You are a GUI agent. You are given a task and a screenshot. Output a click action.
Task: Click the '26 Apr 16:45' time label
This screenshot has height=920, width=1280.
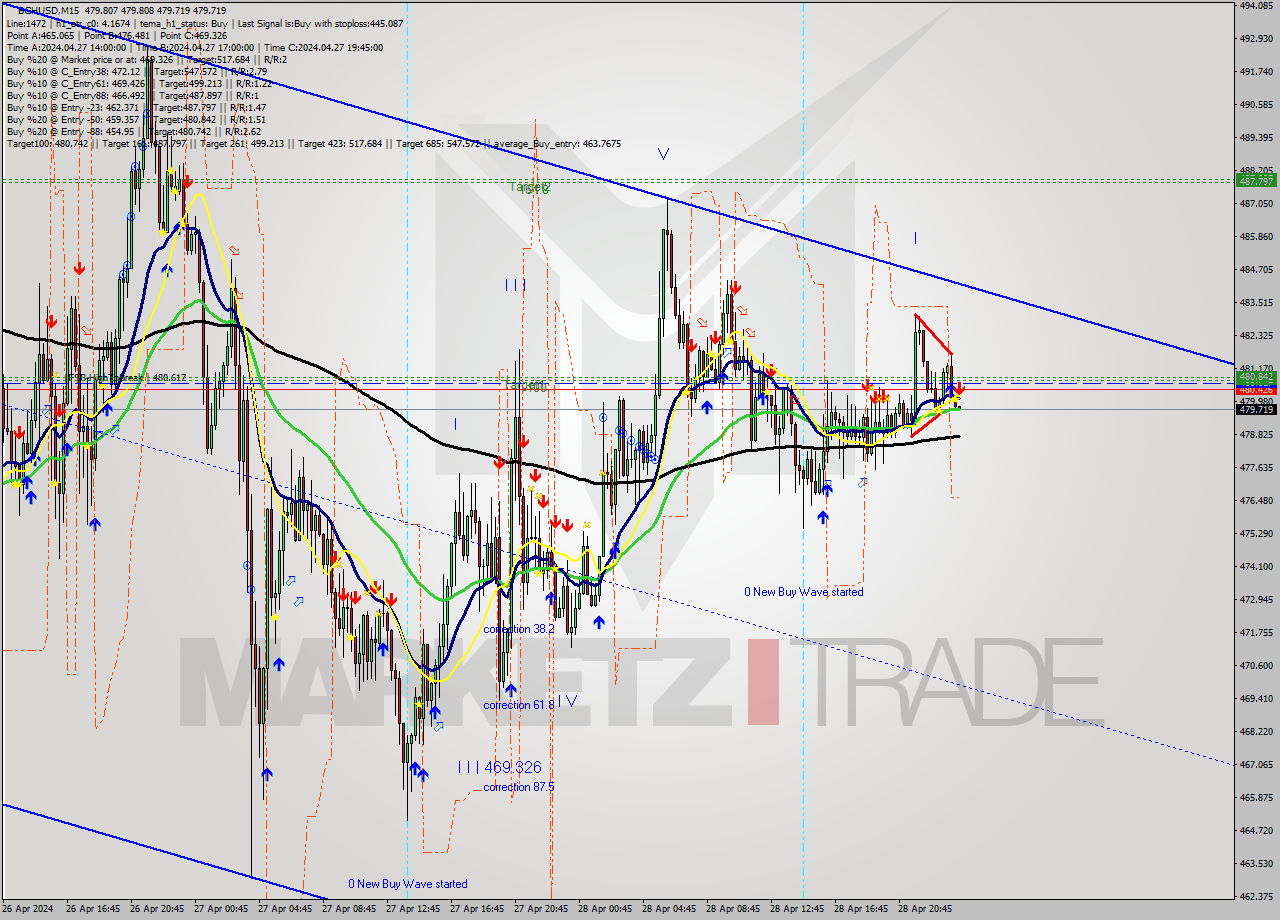point(94,909)
